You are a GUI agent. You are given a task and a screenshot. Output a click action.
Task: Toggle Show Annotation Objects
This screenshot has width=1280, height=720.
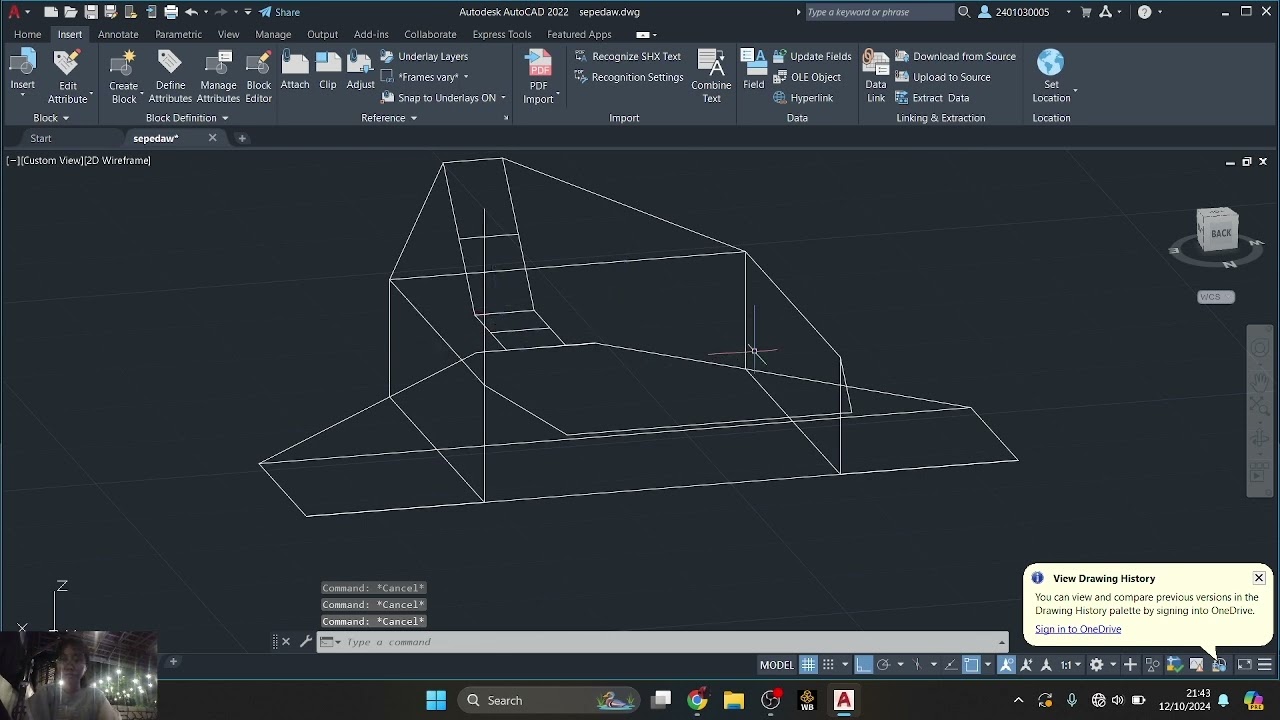[x=1007, y=665]
